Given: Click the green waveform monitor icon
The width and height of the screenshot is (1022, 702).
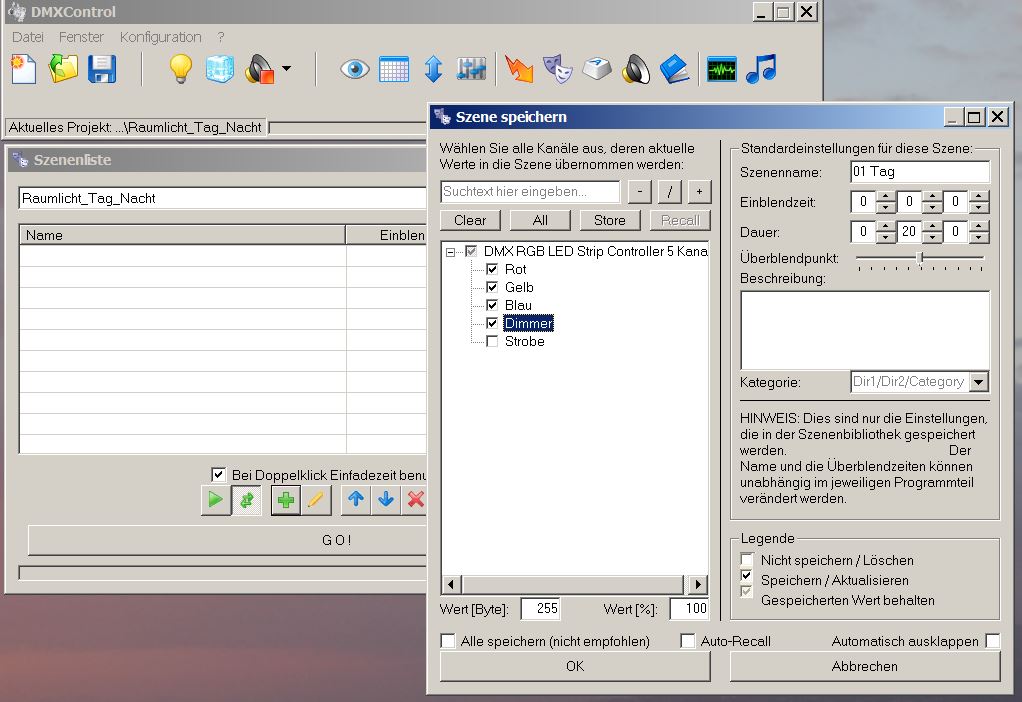Looking at the screenshot, I should tap(721, 69).
